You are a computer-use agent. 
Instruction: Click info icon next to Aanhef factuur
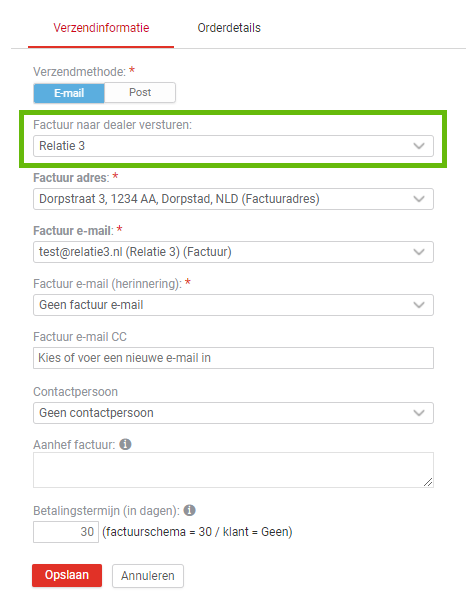pos(125,444)
